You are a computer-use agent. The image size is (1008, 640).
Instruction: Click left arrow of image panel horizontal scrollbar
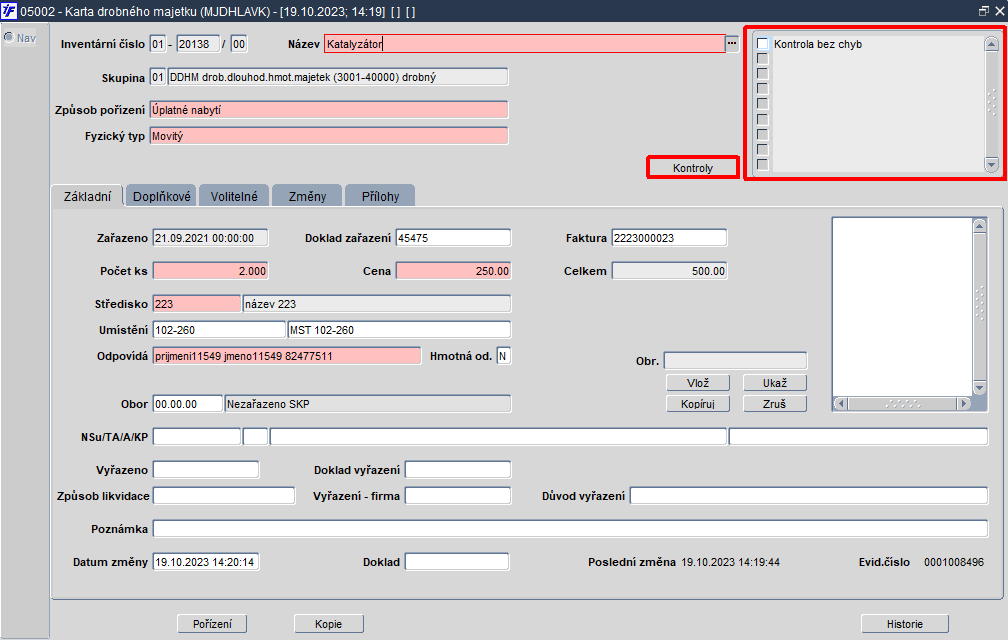click(x=841, y=404)
